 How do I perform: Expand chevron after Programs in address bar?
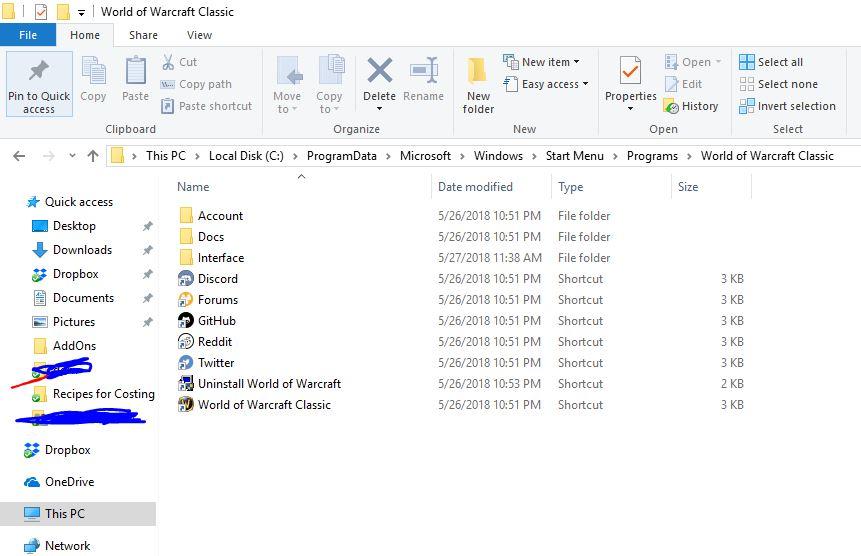tap(689, 156)
